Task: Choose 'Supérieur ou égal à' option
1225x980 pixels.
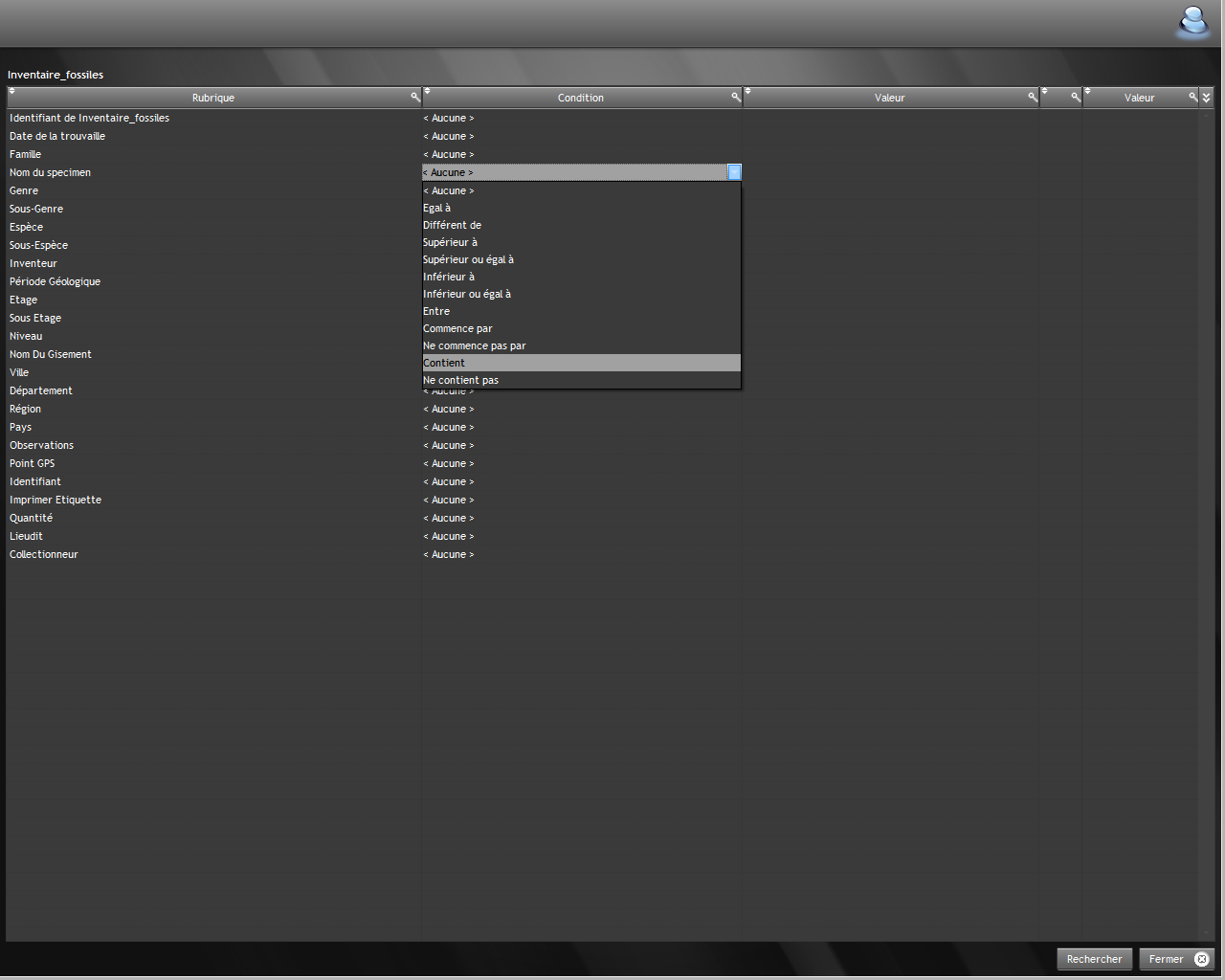Action: pyautogui.click(x=468, y=259)
